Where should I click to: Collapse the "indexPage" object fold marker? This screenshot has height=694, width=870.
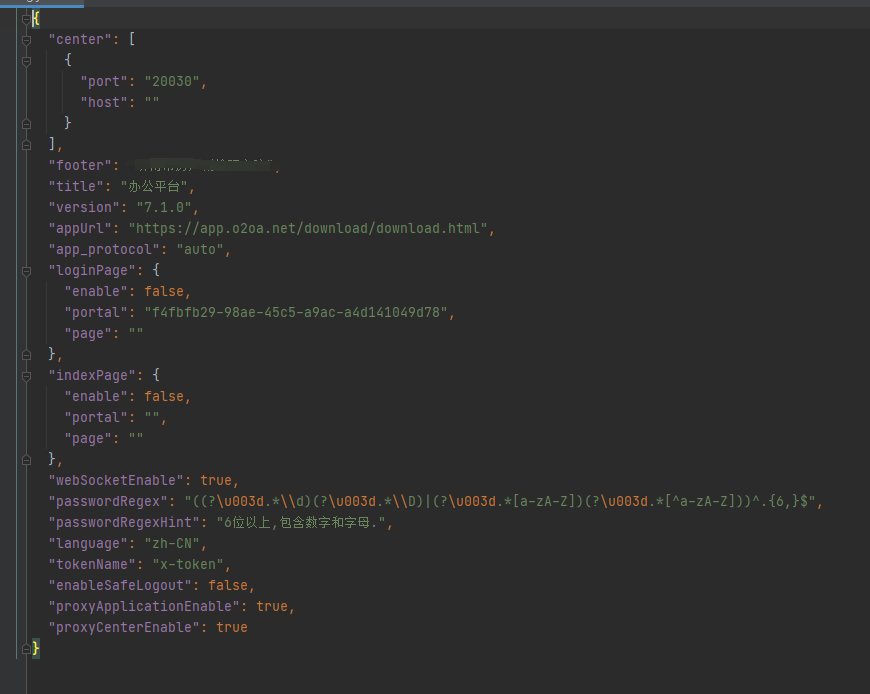(x=26, y=376)
